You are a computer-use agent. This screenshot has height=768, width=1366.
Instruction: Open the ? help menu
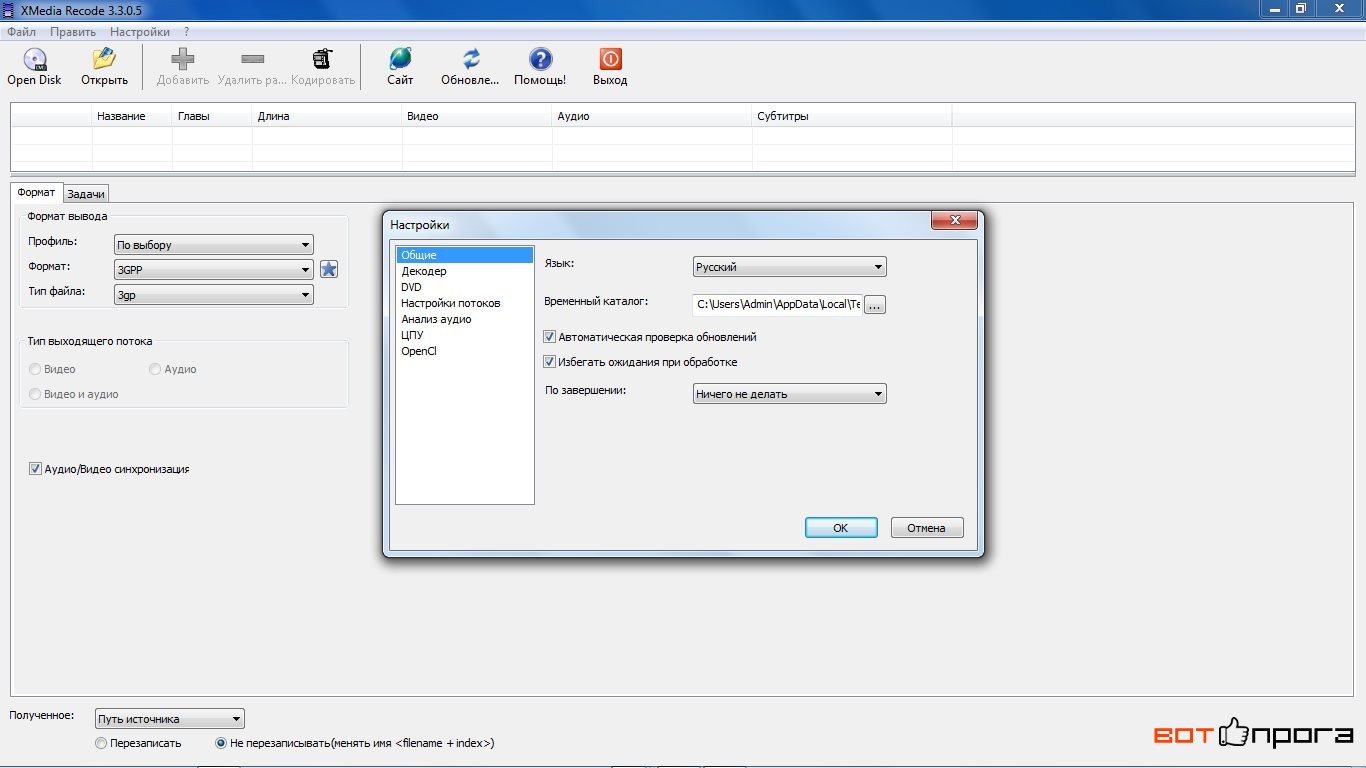click(x=186, y=32)
